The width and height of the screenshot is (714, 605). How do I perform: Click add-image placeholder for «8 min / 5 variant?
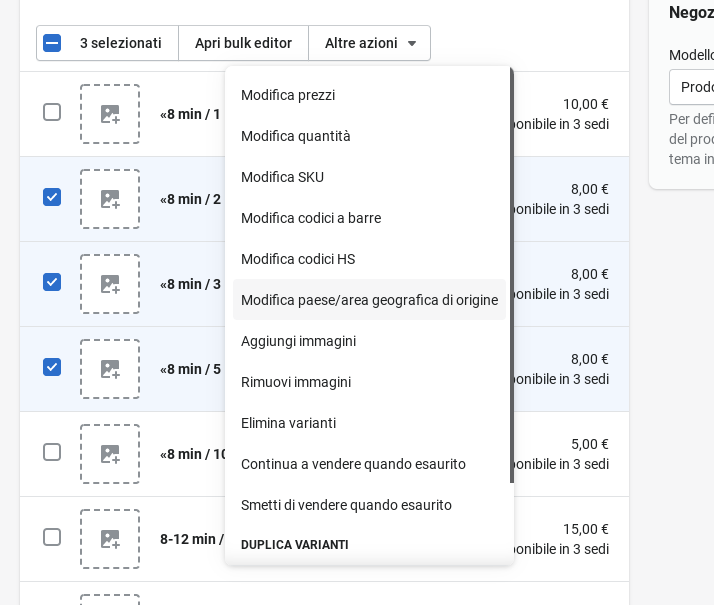[x=110, y=369]
